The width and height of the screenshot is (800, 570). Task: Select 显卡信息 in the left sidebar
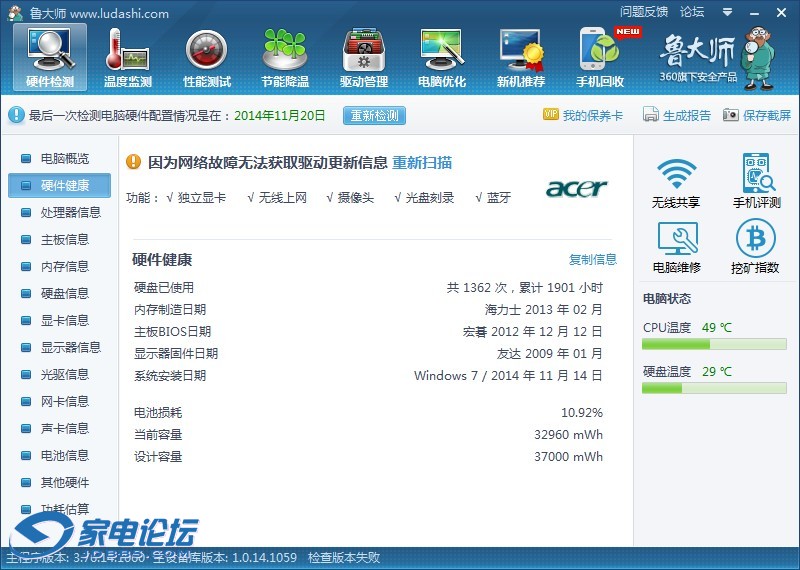(64, 320)
